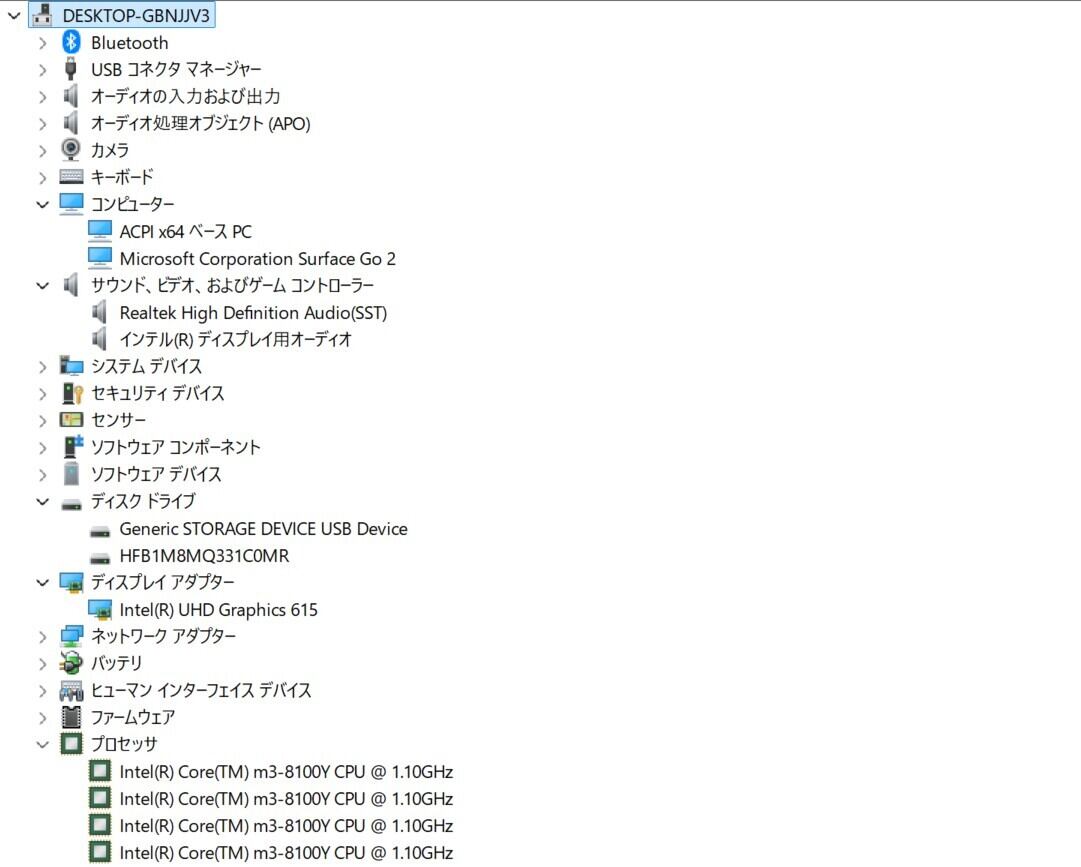Click the CPU icon beside プロセッサ
This screenshot has height=867, width=1081.
pyautogui.click(x=71, y=744)
